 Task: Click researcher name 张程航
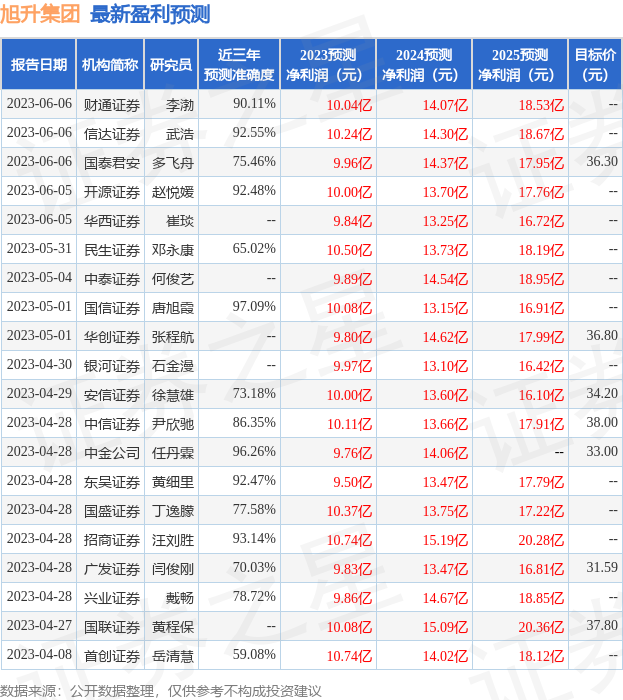(173, 338)
